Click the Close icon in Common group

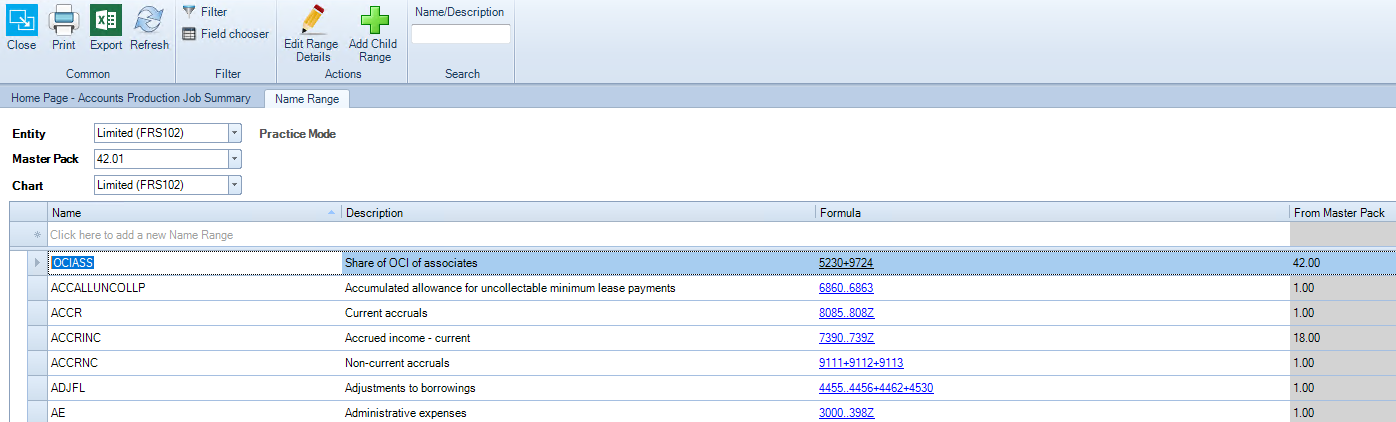(21, 19)
